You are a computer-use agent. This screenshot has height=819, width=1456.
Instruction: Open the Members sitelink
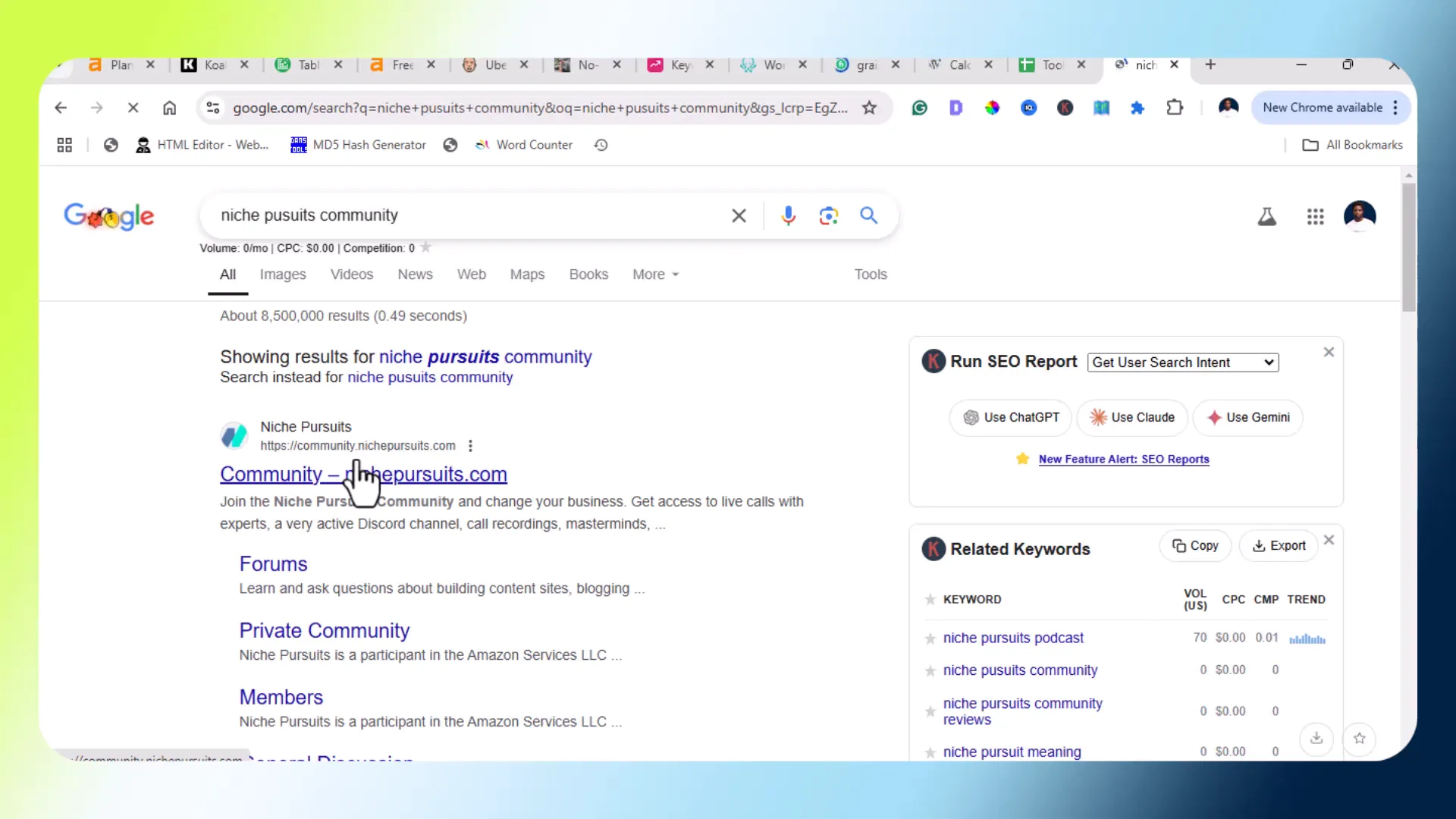281,698
